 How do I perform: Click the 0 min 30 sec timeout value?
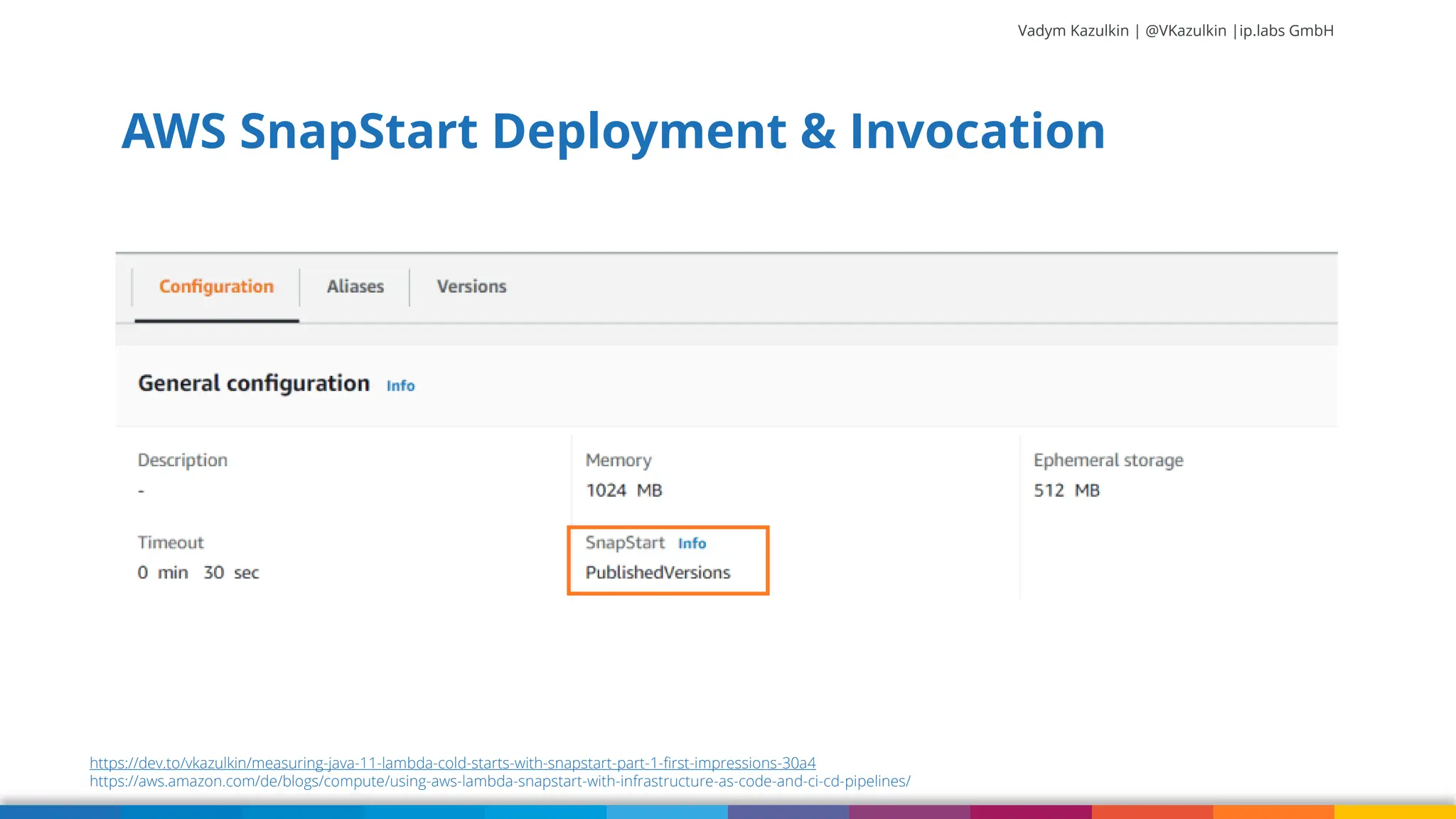click(198, 572)
